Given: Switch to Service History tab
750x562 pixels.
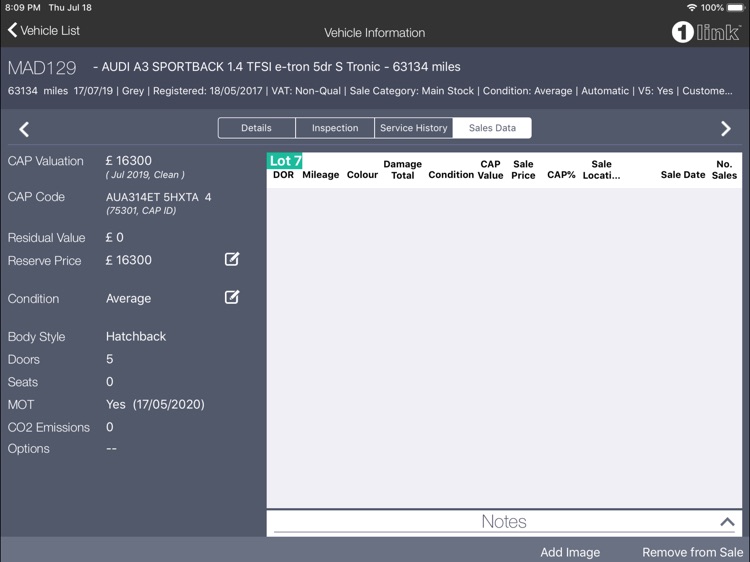Looking at the screenshot, I should pyautogui.click(x=414, y=128).
